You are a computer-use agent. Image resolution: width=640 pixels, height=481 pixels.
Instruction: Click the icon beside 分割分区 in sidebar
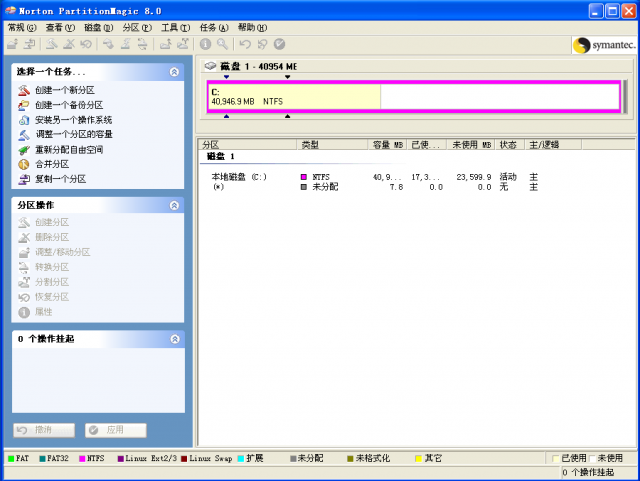tap(24, 282)
